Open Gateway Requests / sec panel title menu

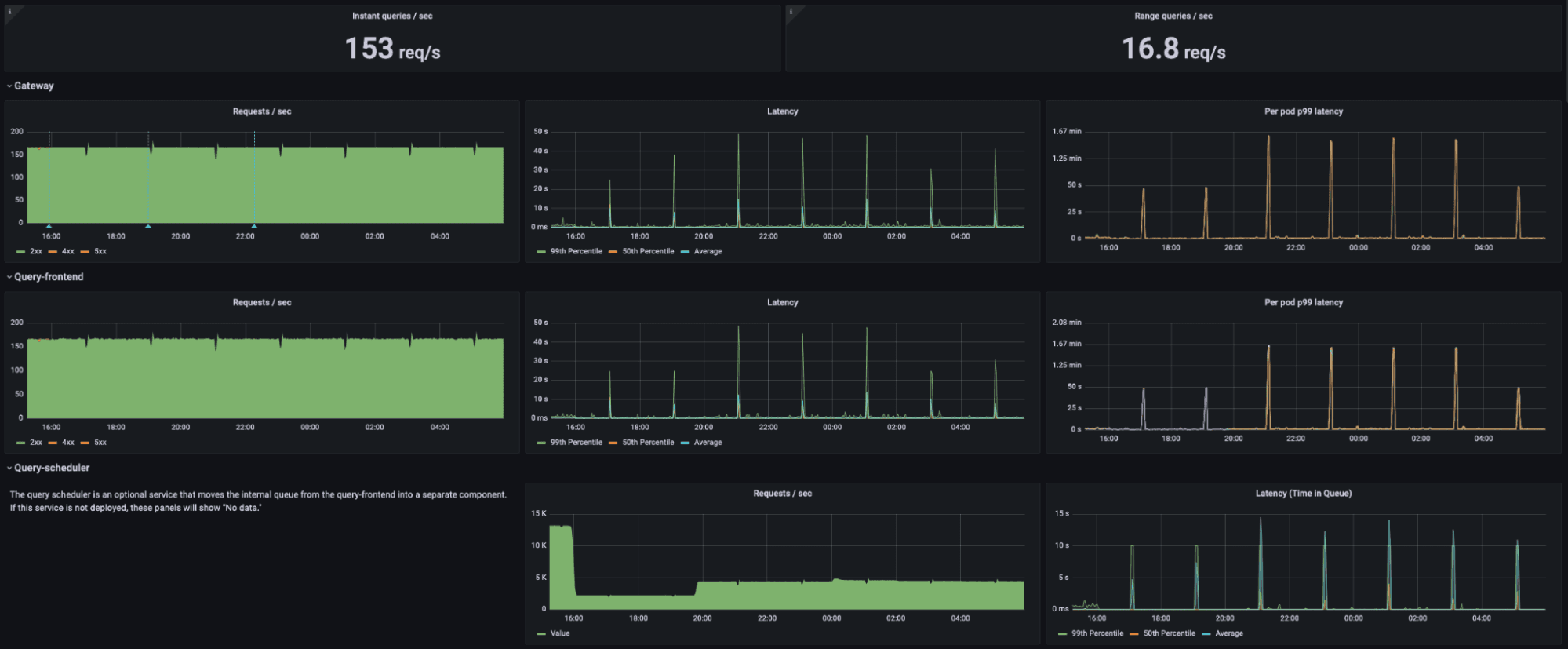pos(262,111)
